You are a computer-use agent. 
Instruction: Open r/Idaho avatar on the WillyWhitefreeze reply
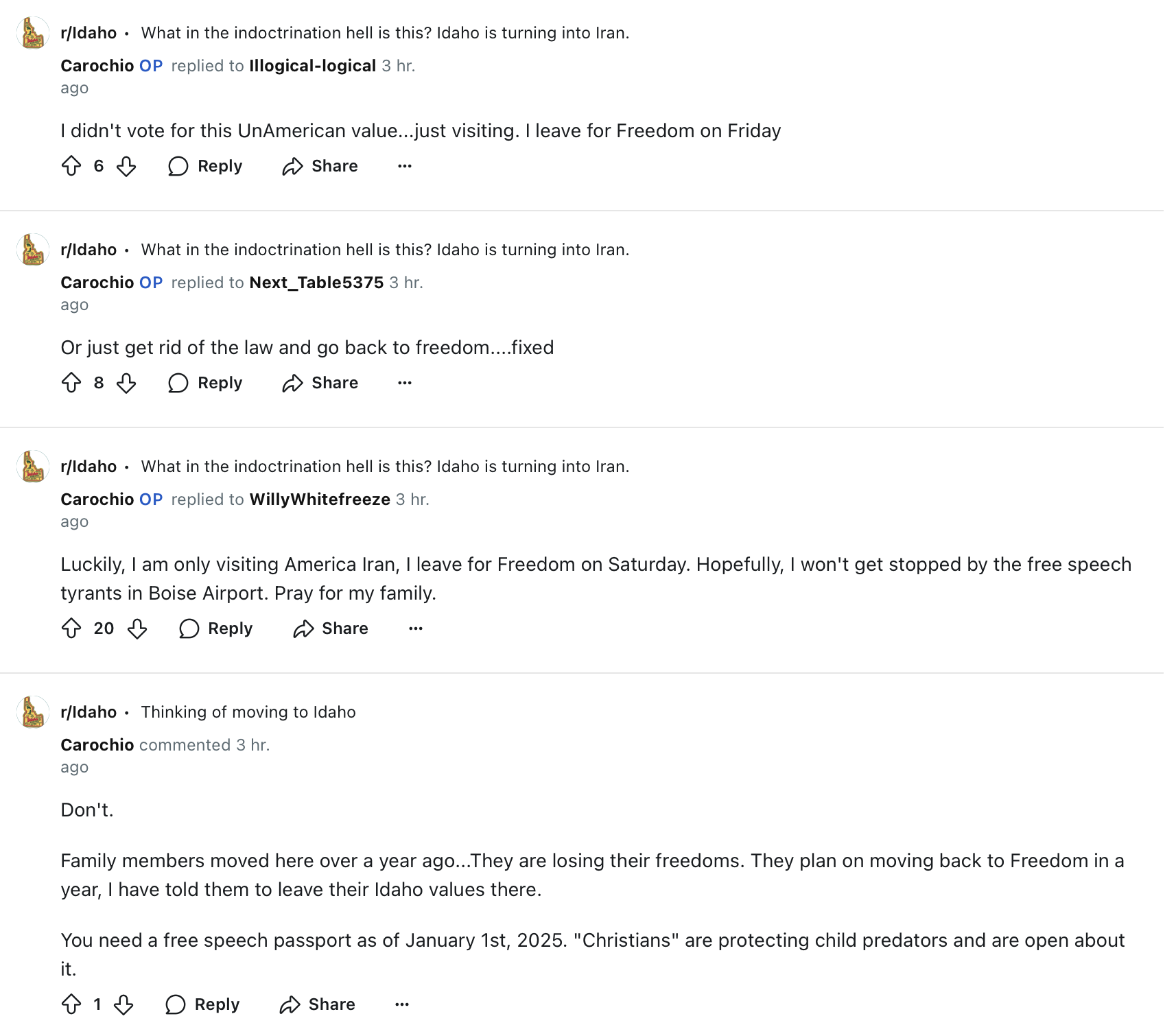click(33, 467)
